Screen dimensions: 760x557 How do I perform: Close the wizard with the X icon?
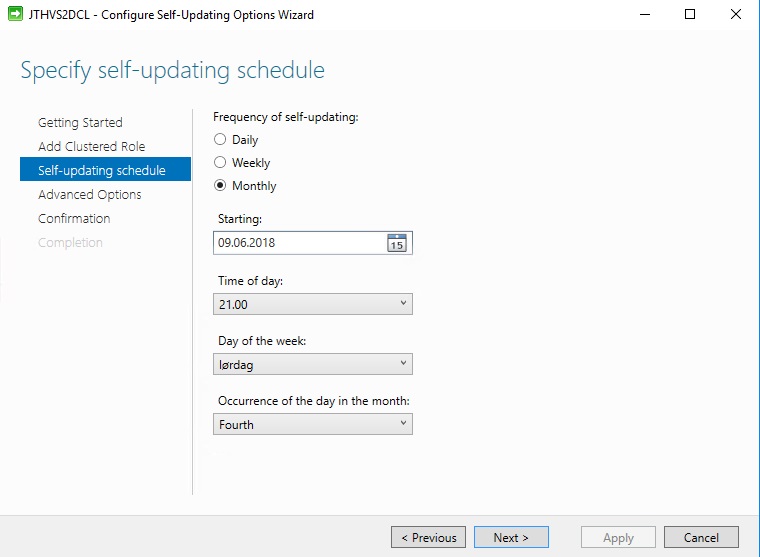[736, 15]
